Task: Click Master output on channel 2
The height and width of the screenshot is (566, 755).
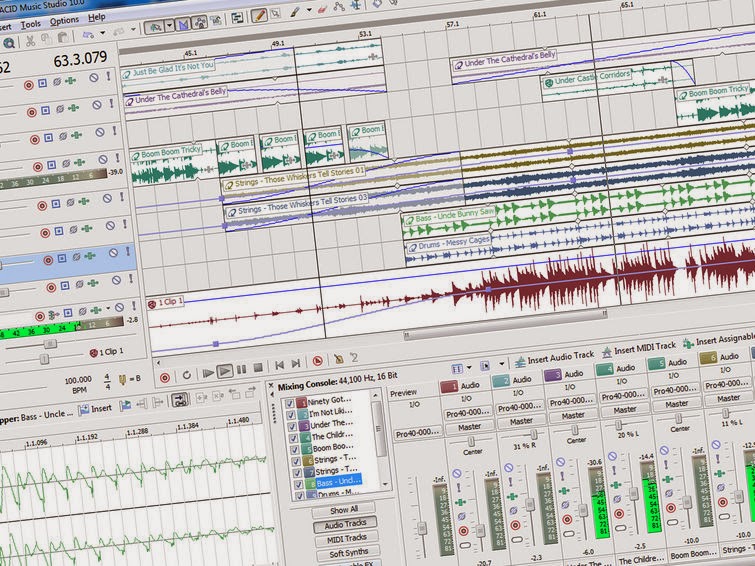Action: [x=521, y=421]
